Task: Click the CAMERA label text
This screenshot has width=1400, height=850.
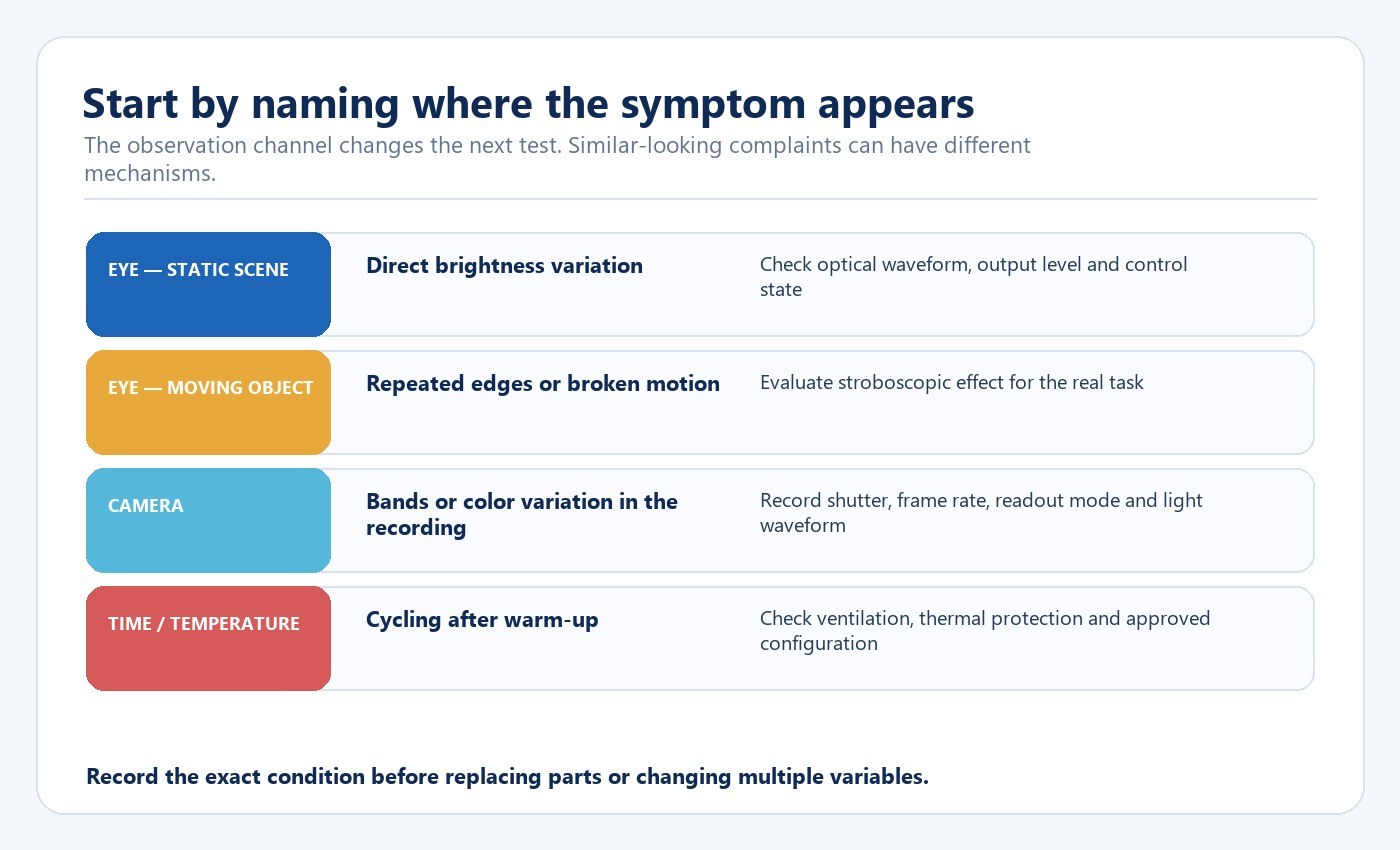Action: coord(146,506)
